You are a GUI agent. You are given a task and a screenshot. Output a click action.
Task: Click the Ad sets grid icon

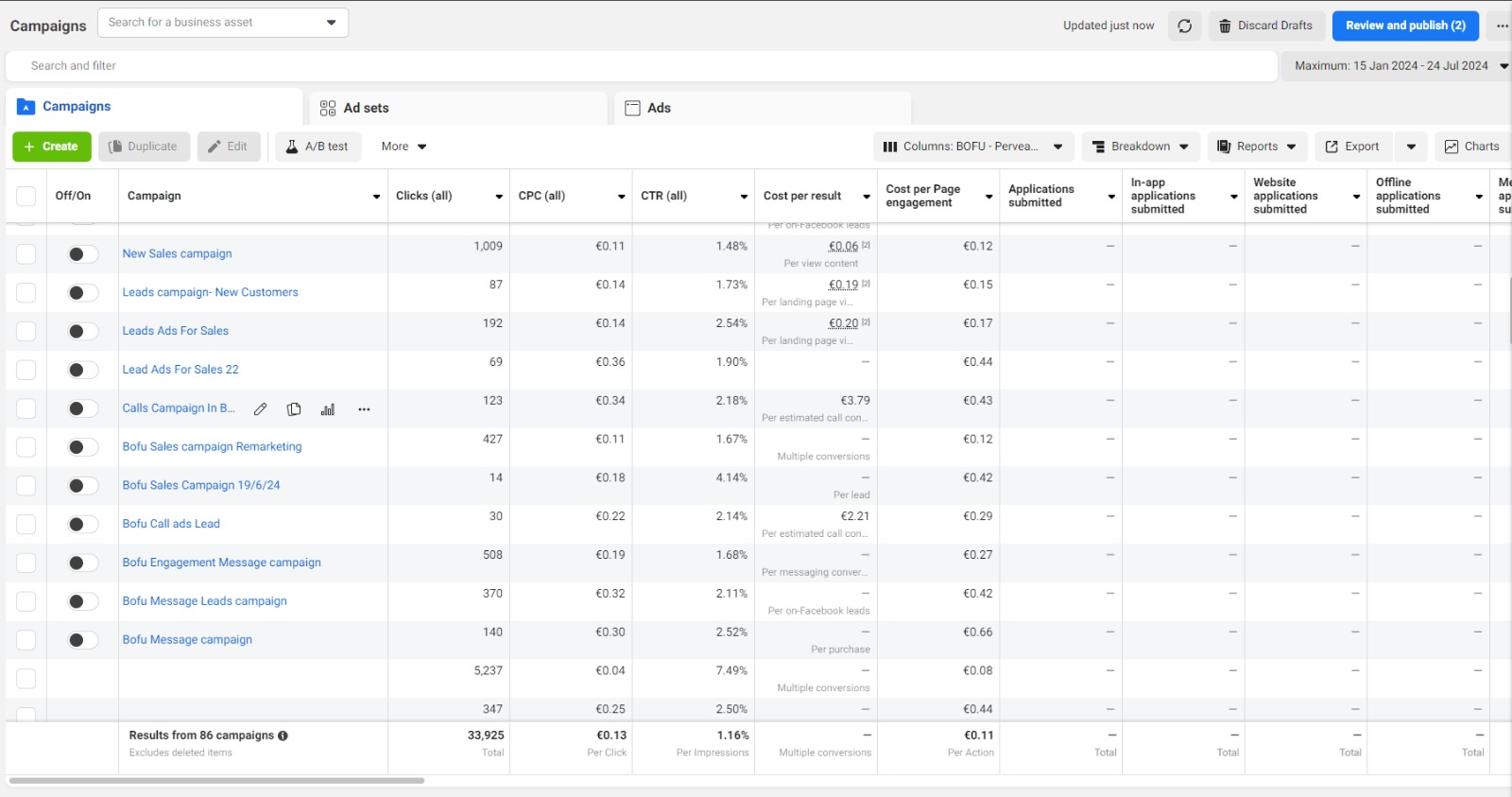pos(328,108)
